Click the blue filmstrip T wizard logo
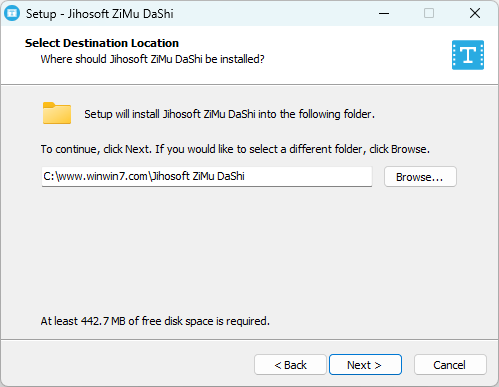 click(468, 55)
